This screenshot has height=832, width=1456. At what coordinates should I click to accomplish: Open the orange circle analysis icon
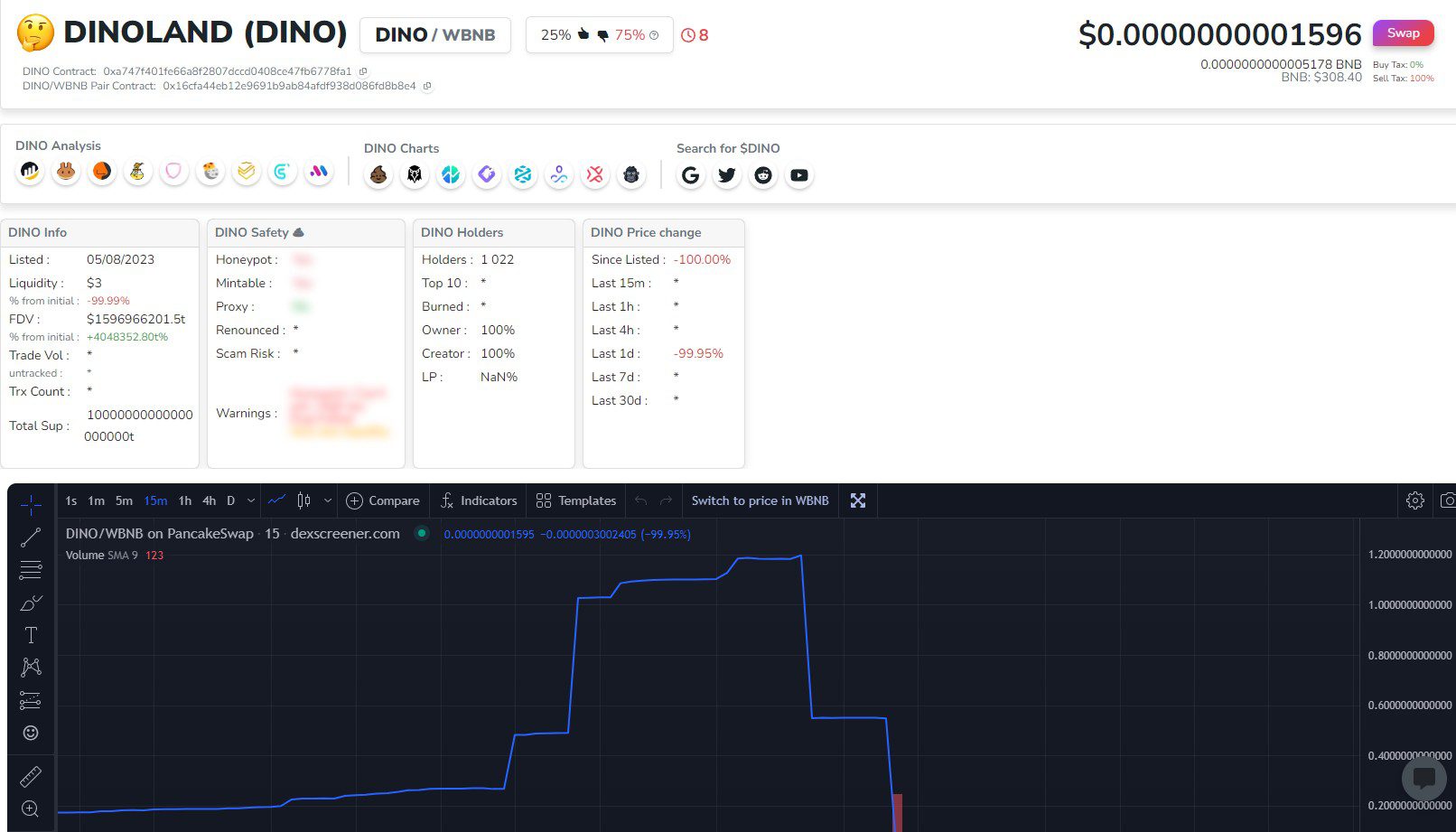pos(102,172)
